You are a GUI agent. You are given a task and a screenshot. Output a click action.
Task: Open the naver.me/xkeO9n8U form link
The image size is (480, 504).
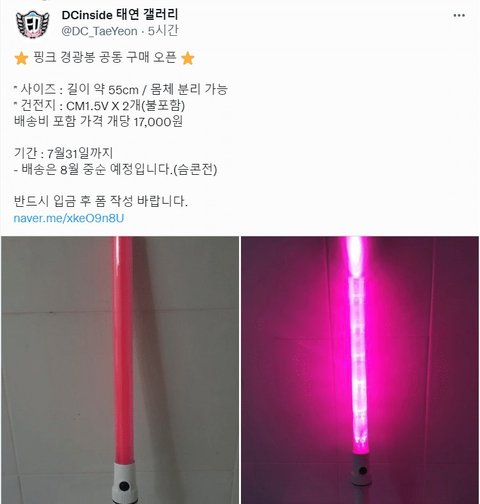coord(69,218)
